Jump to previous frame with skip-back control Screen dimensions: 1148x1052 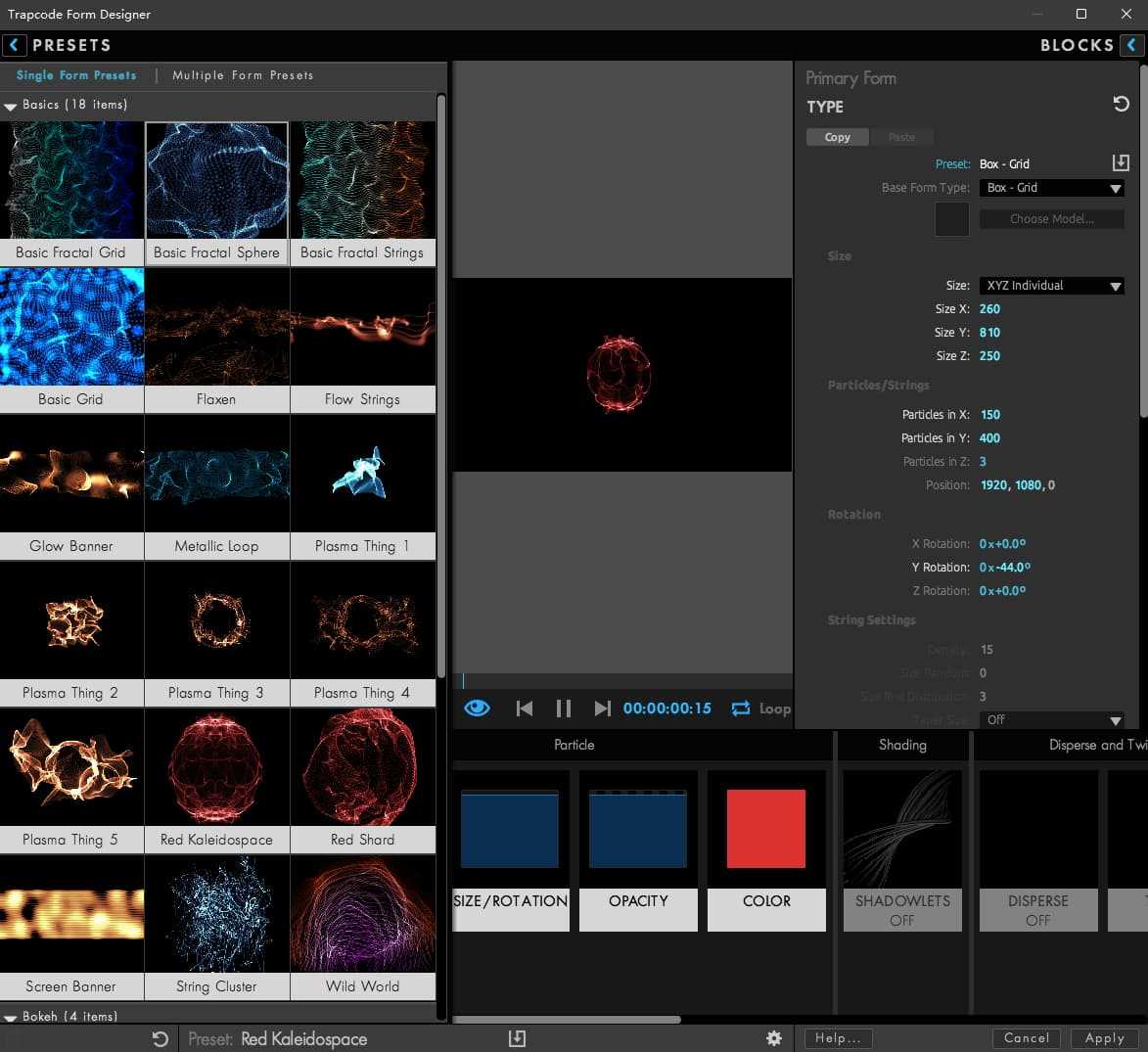[524, 708]
